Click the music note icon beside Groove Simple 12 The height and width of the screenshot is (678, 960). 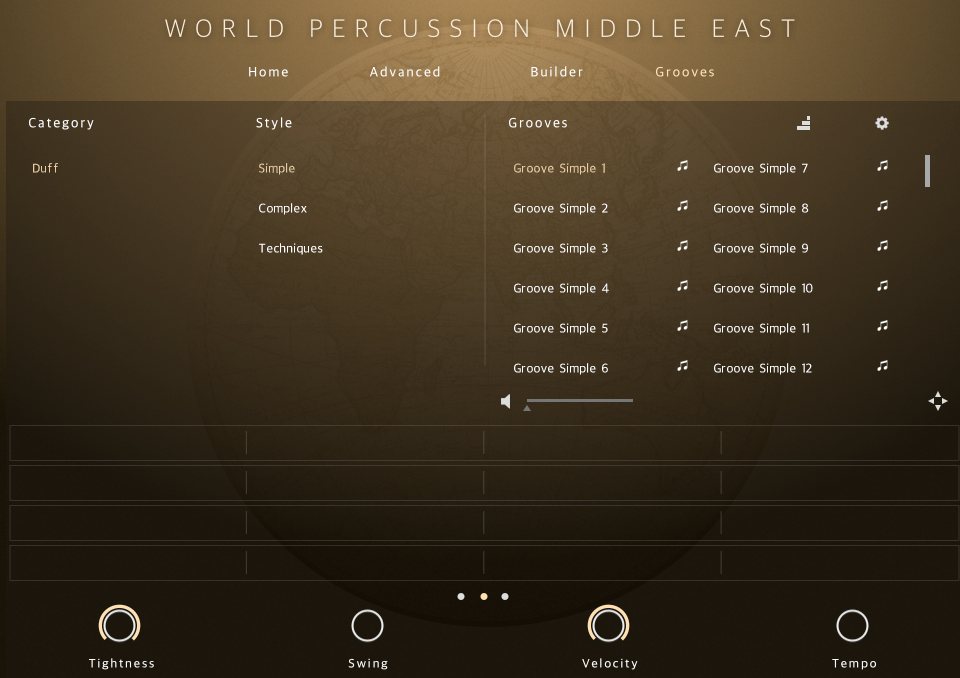tap(882, 367)
